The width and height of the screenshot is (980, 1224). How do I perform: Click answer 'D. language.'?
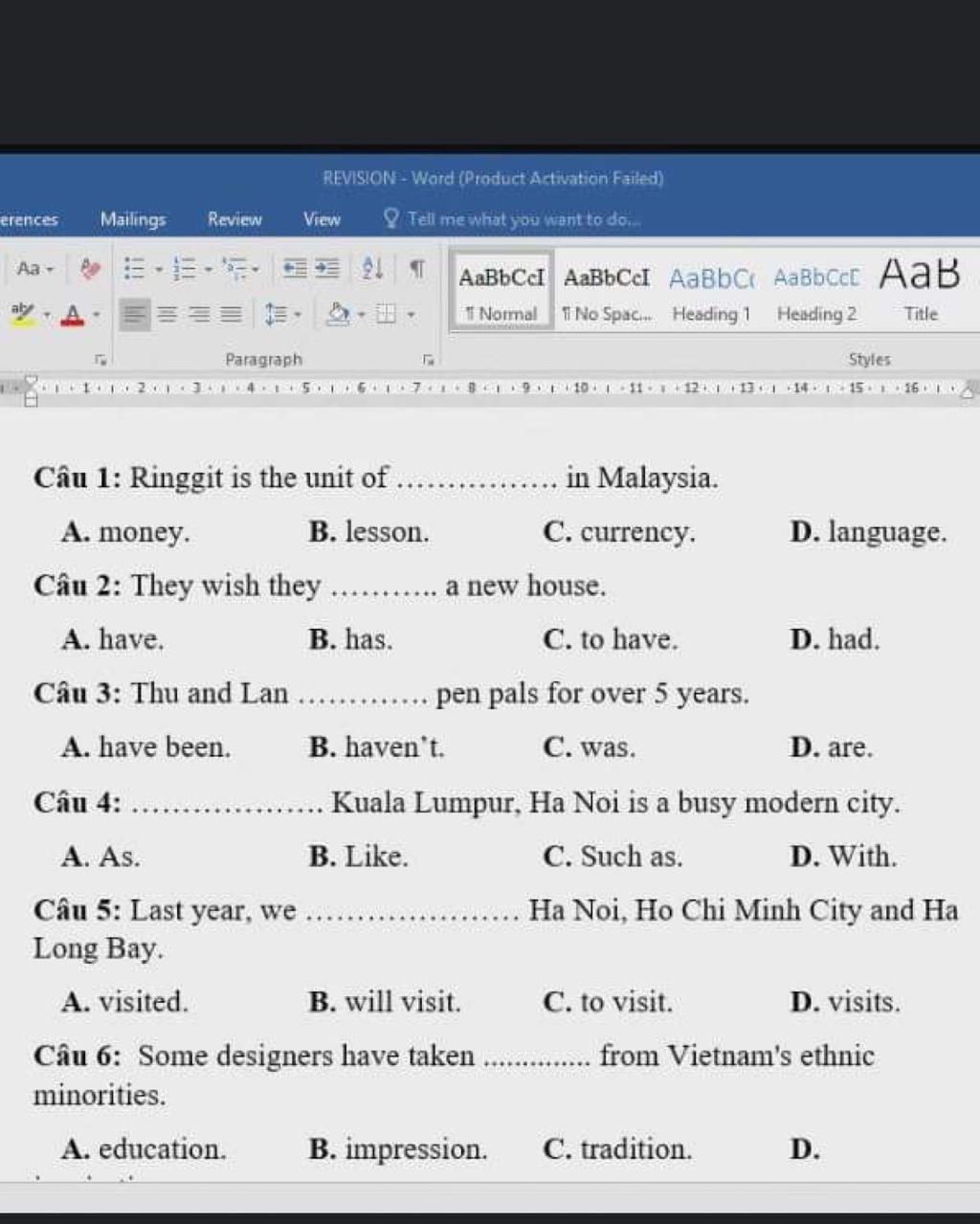(x=868, y=531)
